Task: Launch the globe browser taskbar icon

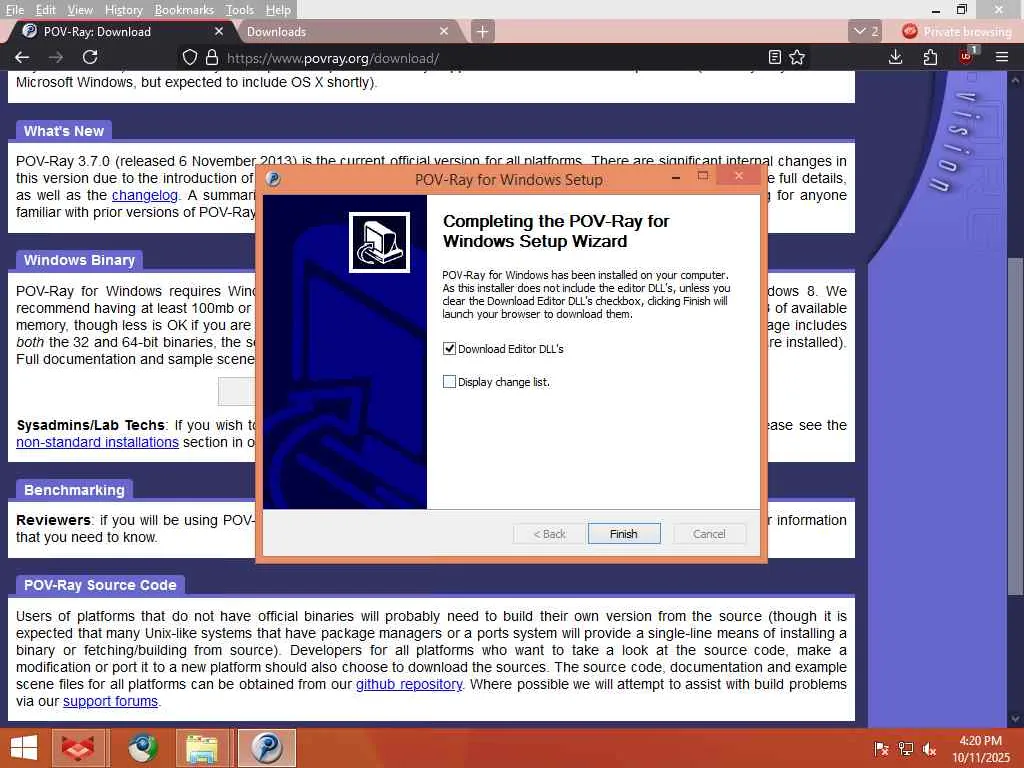Action: click(142, 748)
